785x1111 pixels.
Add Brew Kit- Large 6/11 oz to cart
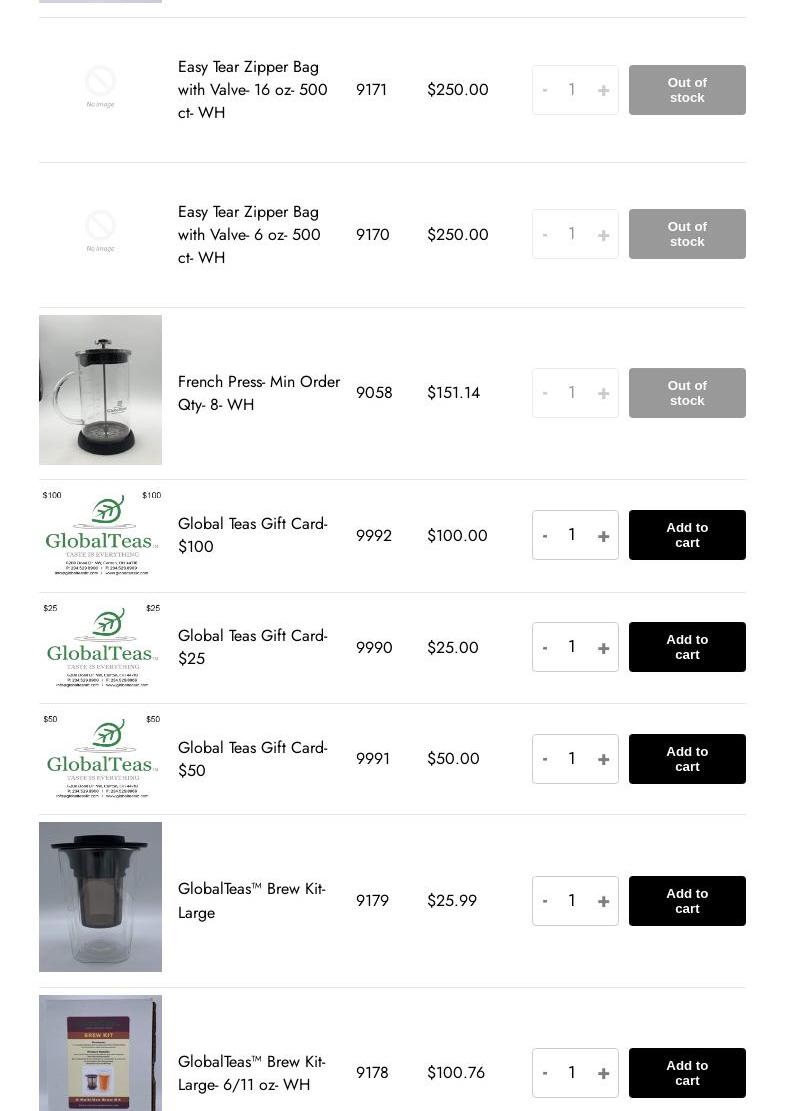tap(687, 1073)
